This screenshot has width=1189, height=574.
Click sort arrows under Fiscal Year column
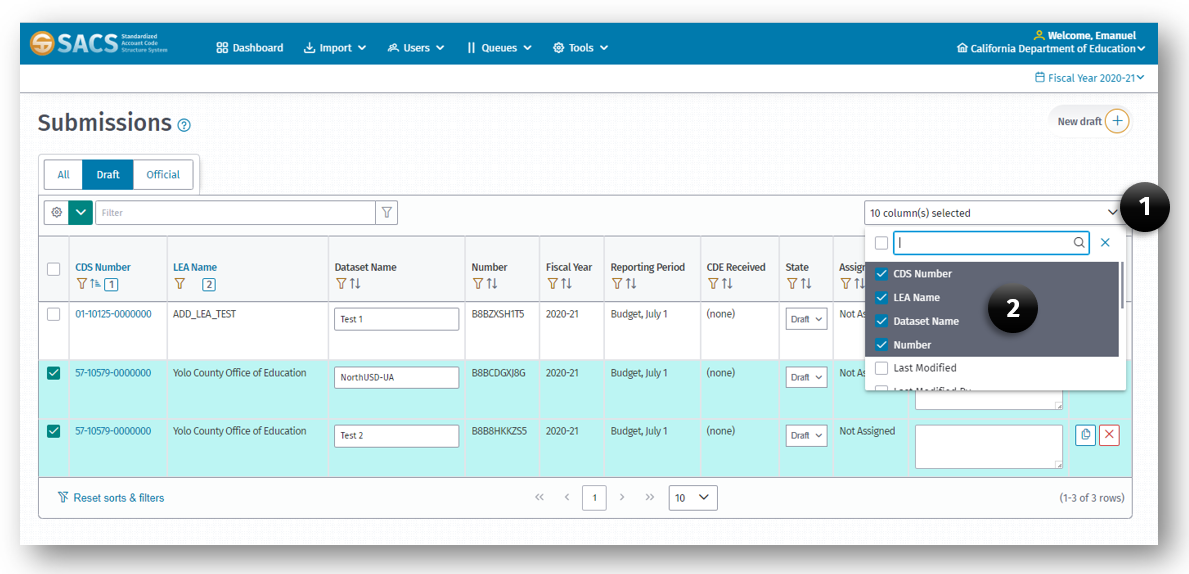click(566, 284)
